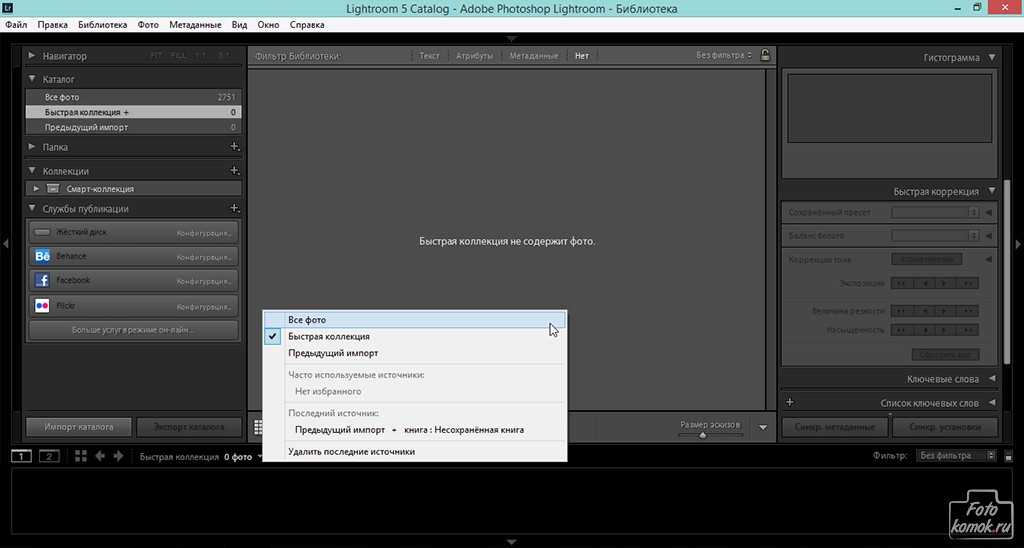Viewport: 1024px width, 548px height.
Task: Click the plus icon next to Коллекции
Action: point(234,171)
